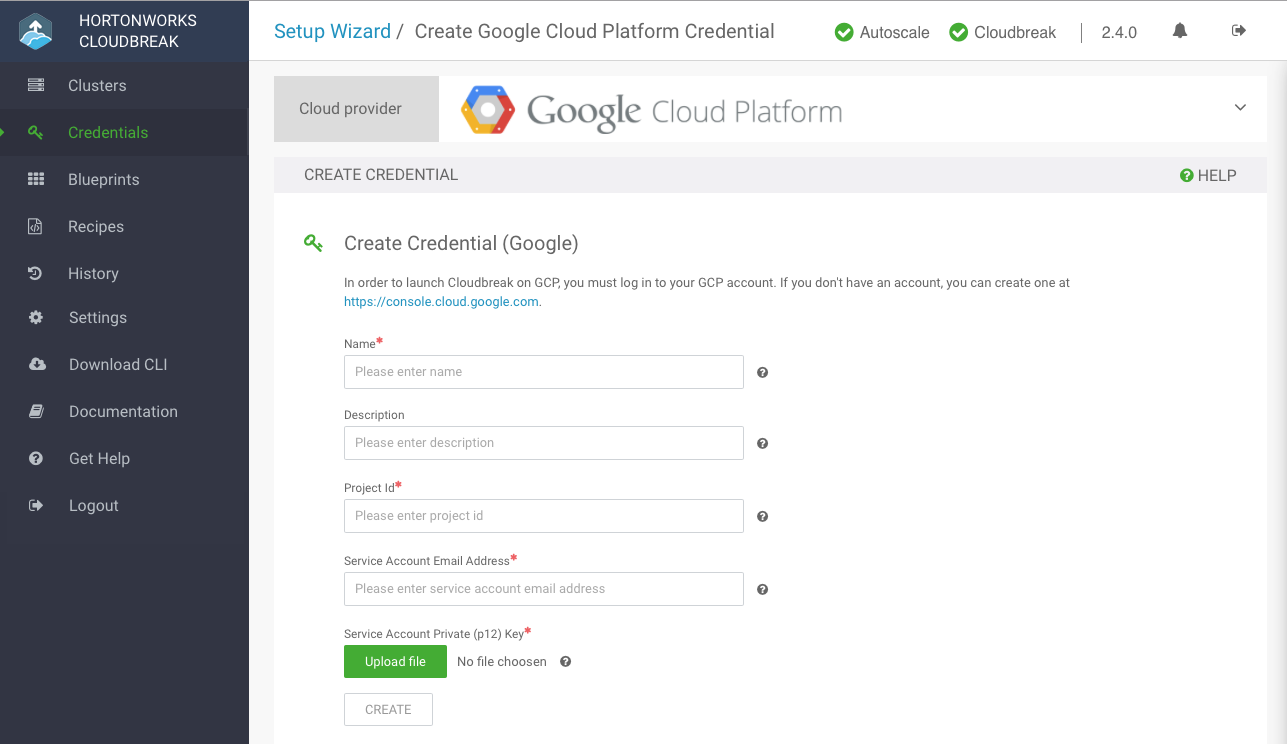Open the Google Cloud Platform provider selector

pyautogui.click(x=652, y=110)
